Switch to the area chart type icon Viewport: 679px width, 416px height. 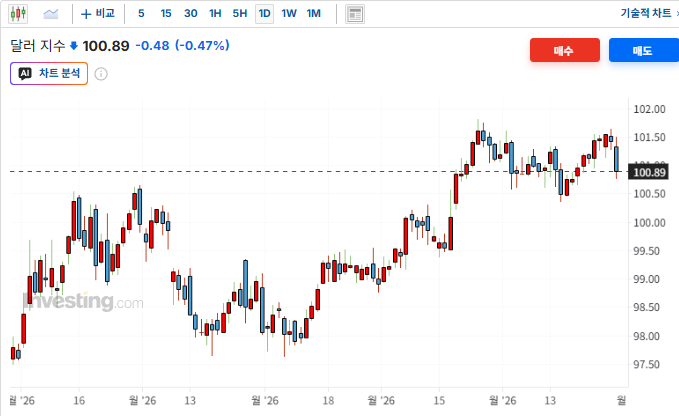click(51, 14)
